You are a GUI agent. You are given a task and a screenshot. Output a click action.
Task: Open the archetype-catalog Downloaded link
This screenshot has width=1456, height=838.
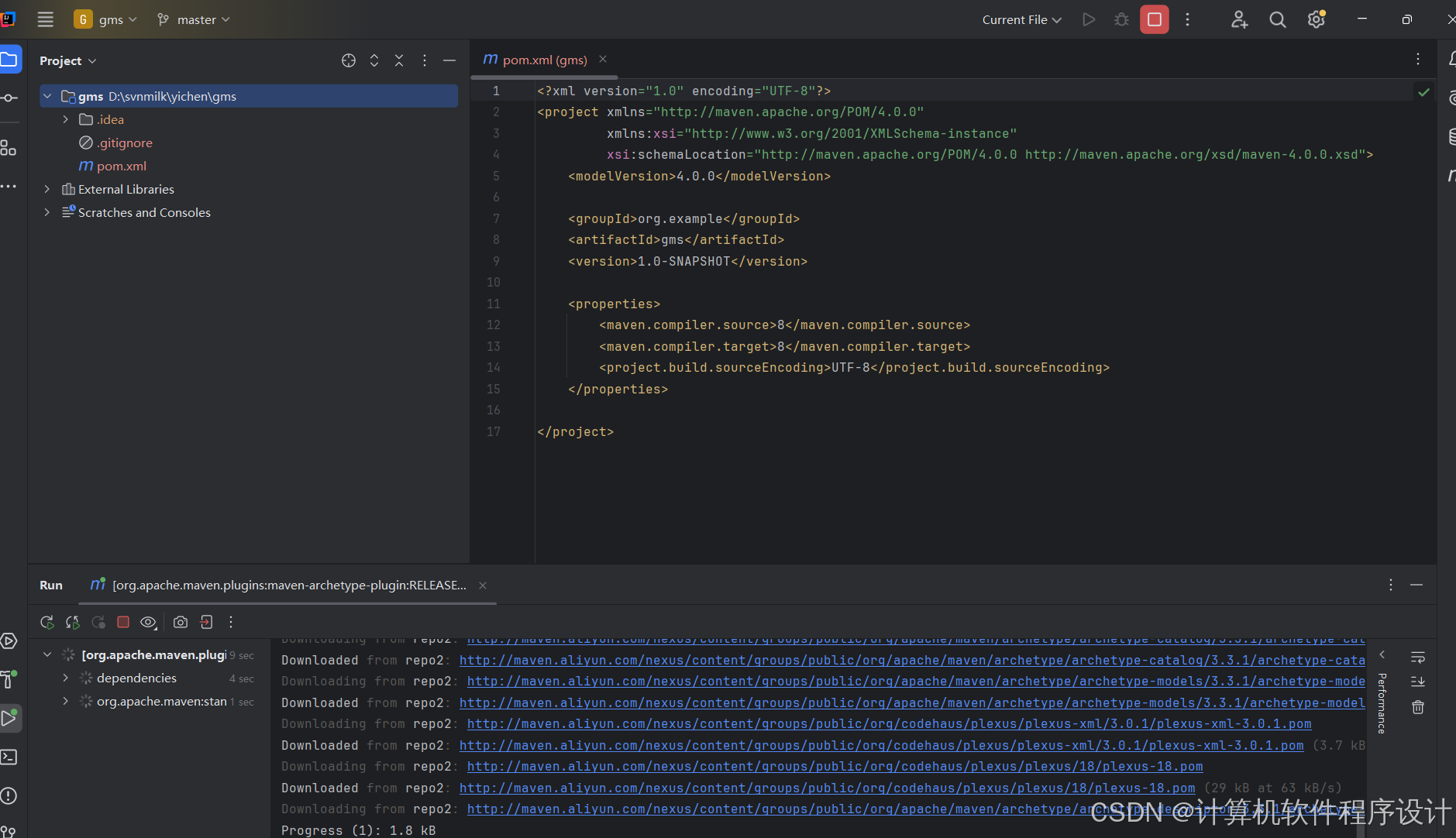coord(912,661)
